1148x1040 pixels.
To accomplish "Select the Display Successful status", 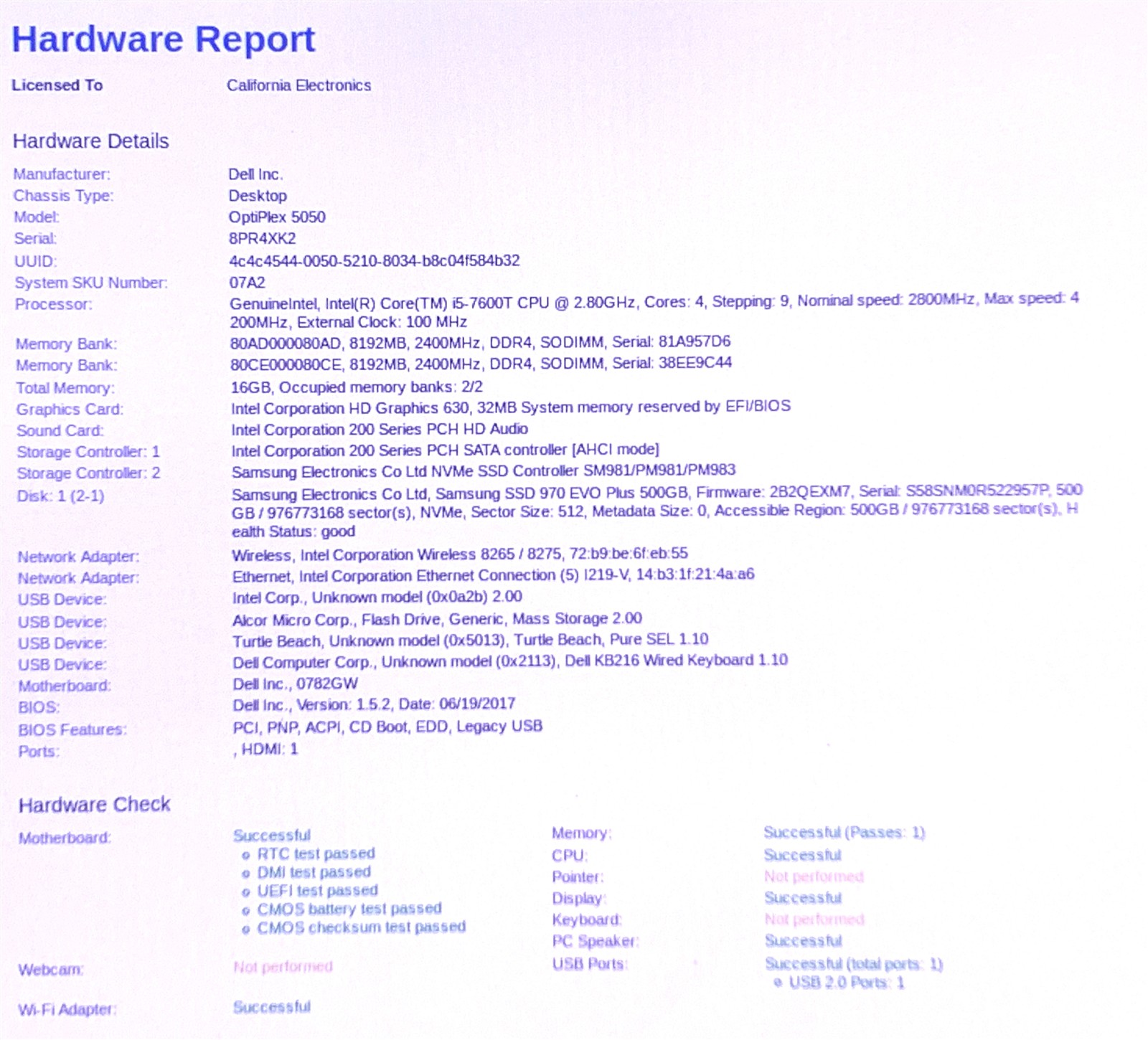I will click(x=803, y=898).
